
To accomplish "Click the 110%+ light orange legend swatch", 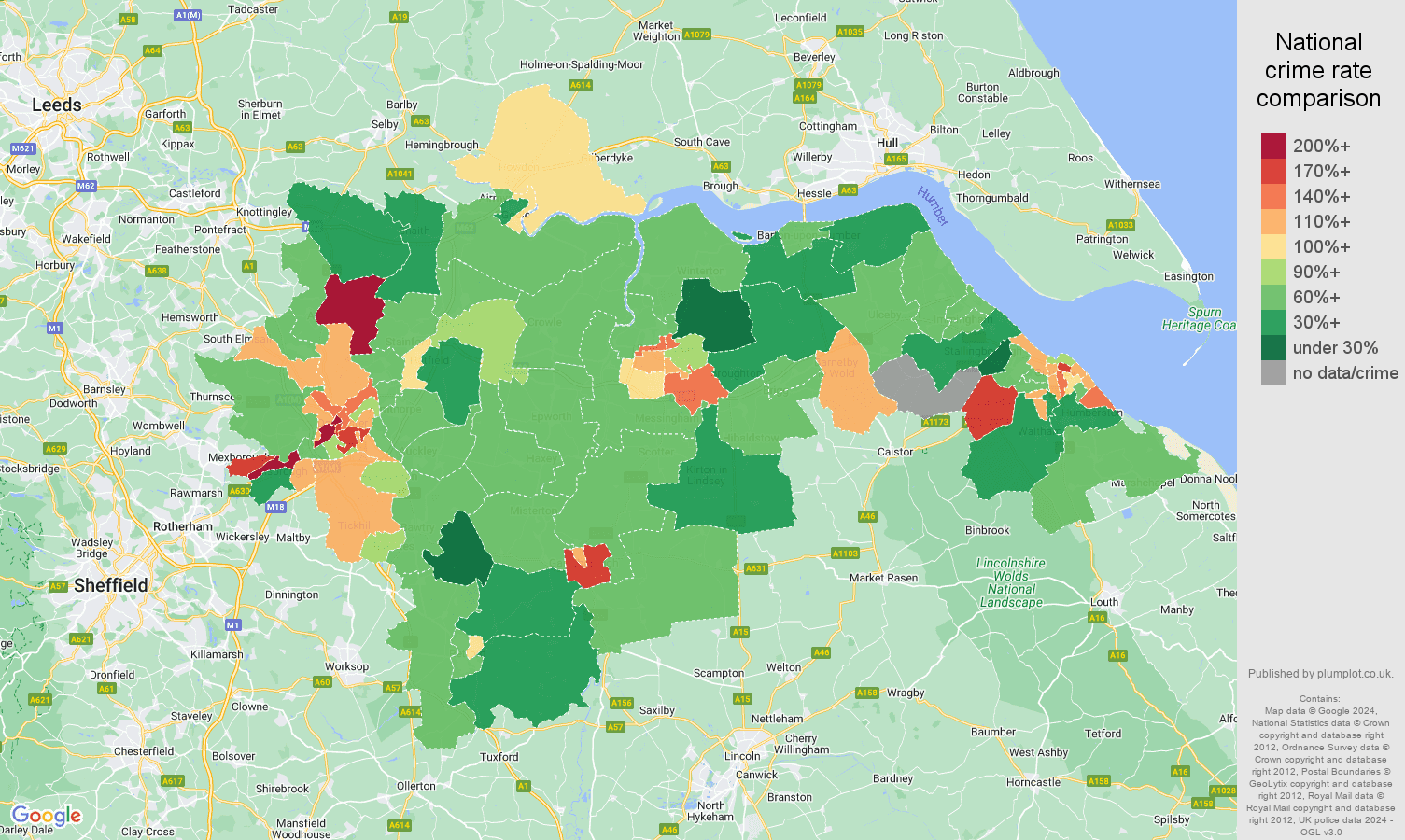I will [1273, 222].
